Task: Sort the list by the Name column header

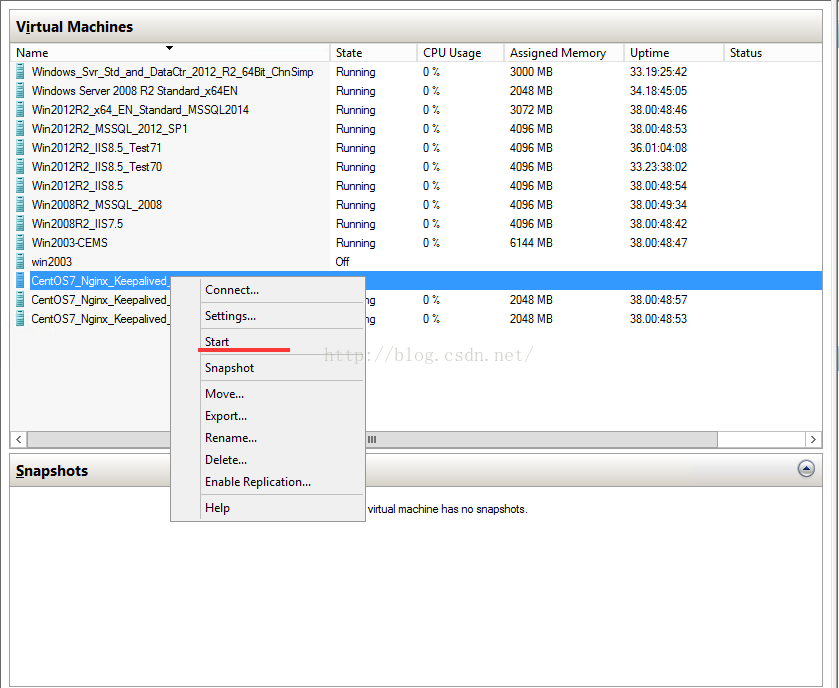Action: click(x=170, y=52)
